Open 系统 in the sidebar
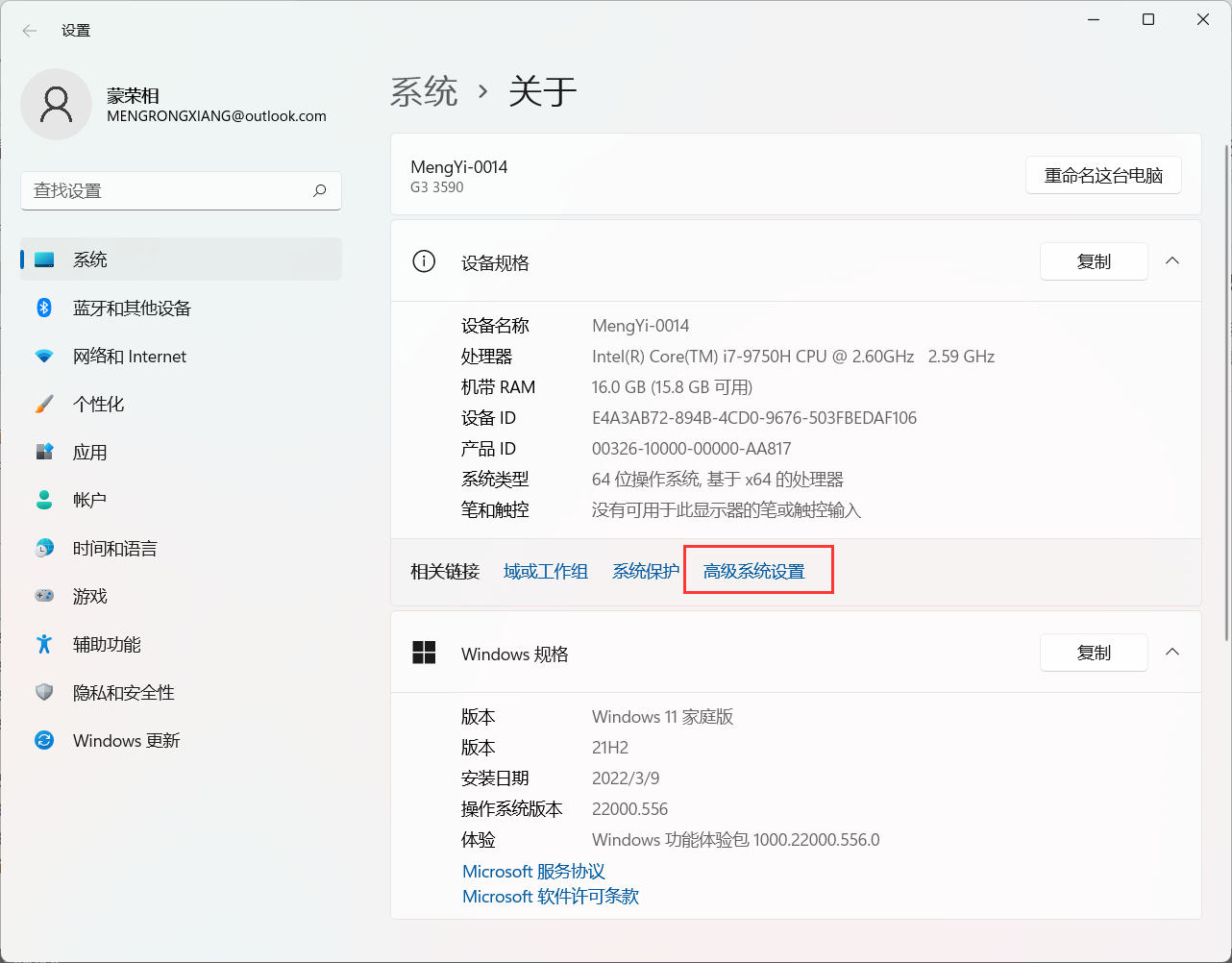Viewport: 1232px width, 963px height. pos(182,259)
